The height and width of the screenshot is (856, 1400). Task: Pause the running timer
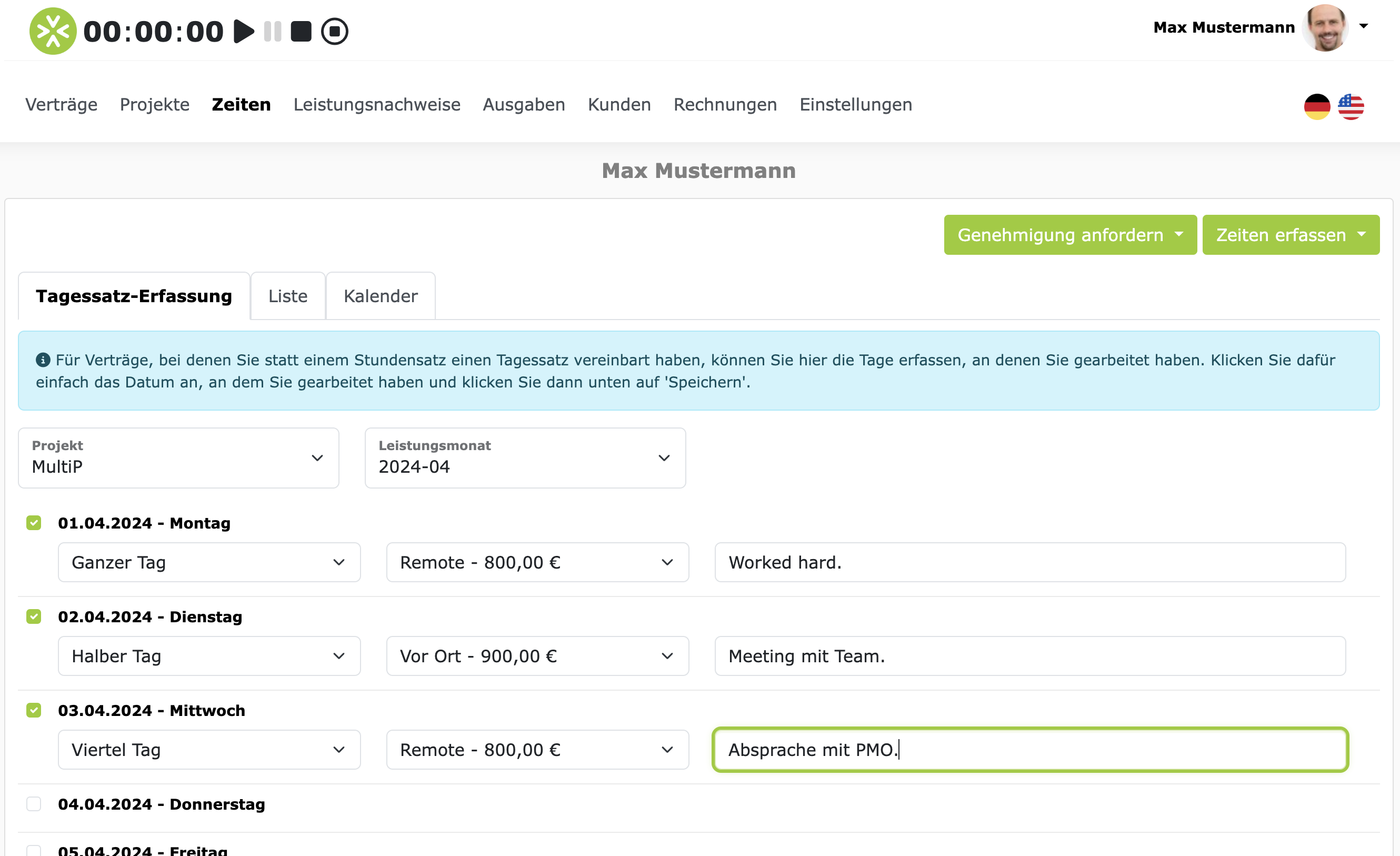pyautogui.click(x=273, y=31)
